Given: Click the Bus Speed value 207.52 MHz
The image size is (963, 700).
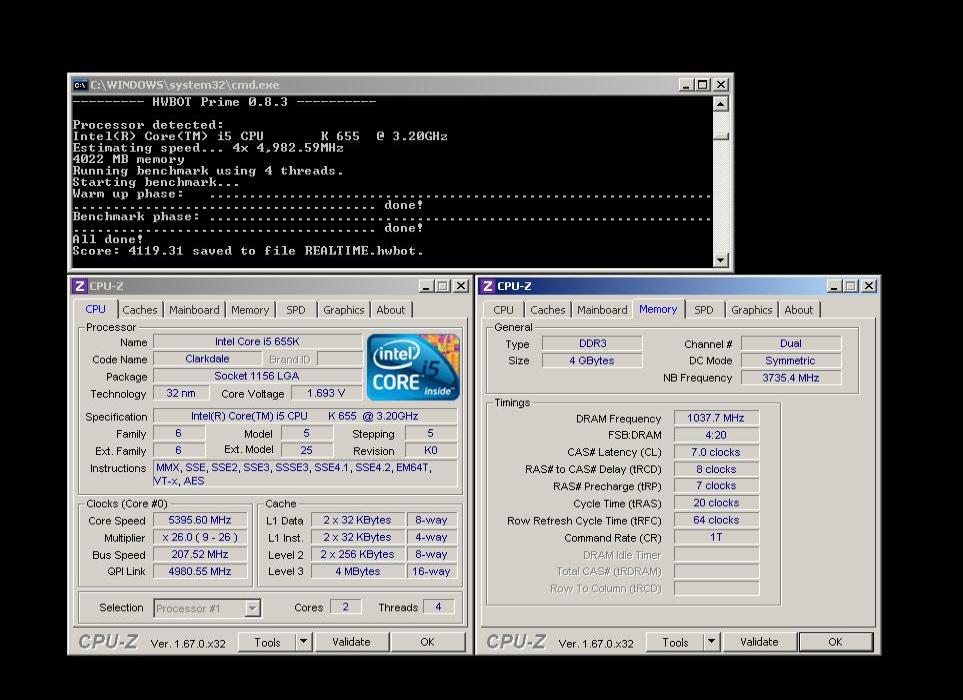Looking at the screenshot, I should coord(200,554).
